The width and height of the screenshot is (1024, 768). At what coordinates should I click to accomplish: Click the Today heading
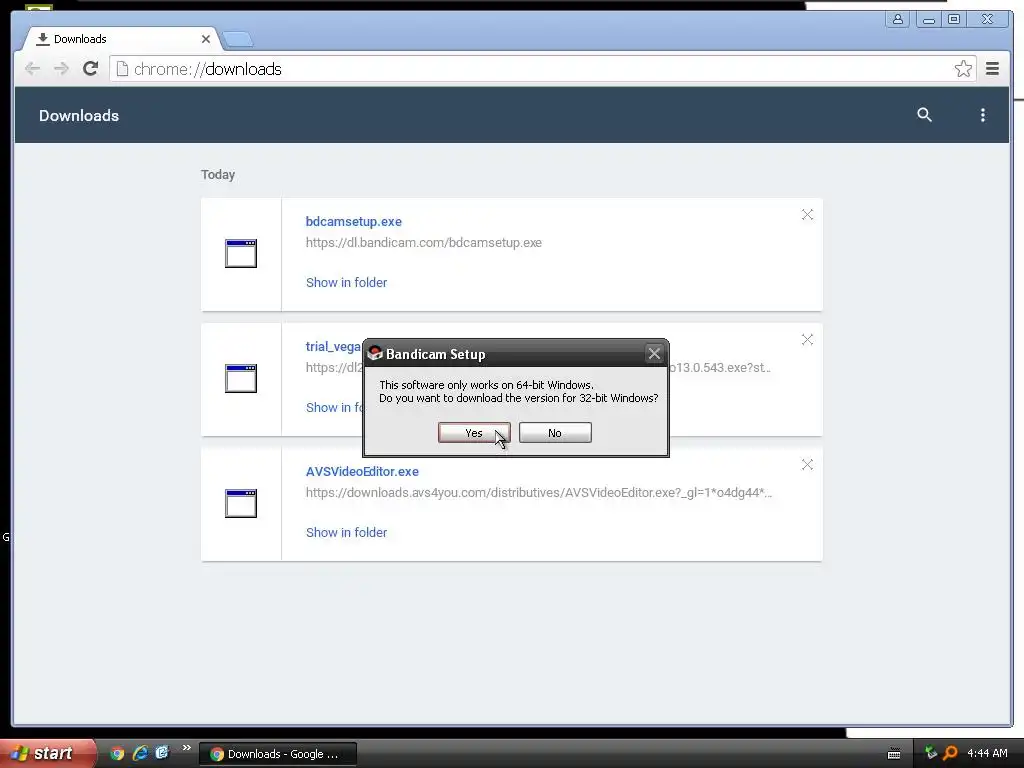217,174
